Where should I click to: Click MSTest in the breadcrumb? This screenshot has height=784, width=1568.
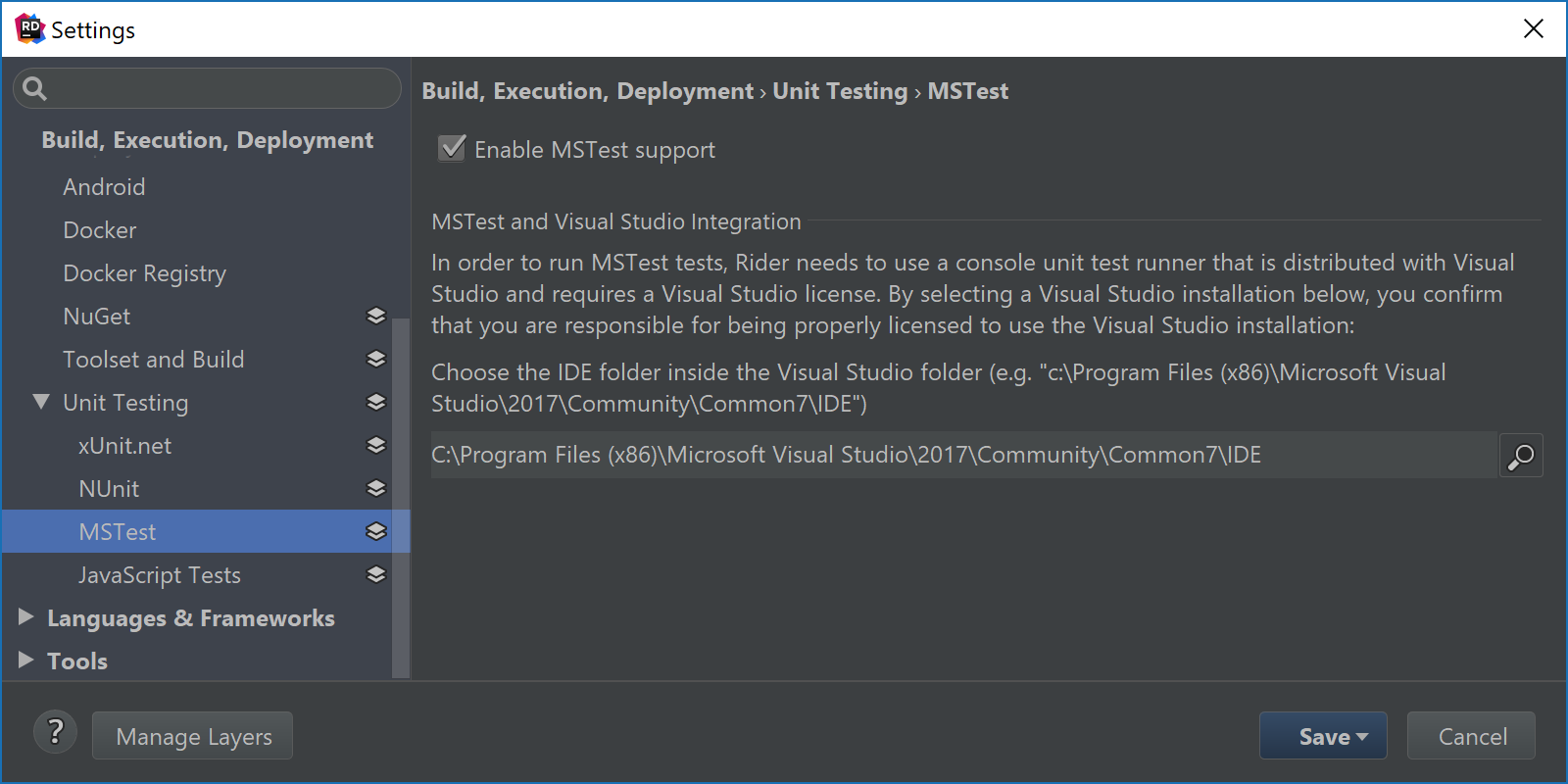tap(968, 91)
